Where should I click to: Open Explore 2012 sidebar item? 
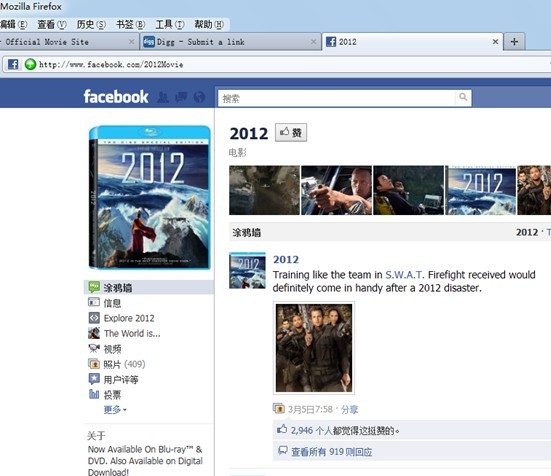point(122,318)
